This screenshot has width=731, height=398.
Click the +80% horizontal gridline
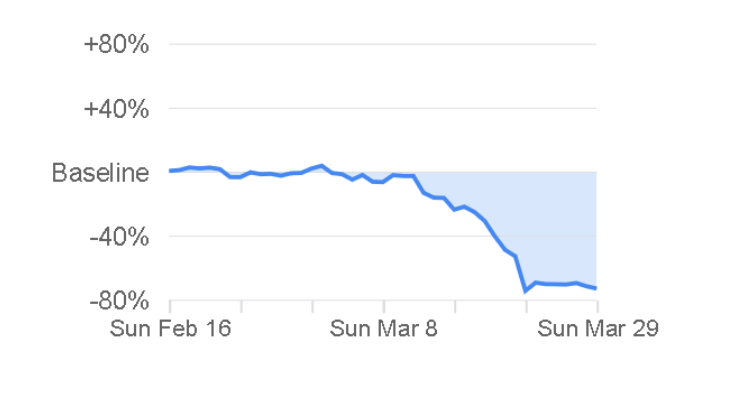click(x=382, y=44)
